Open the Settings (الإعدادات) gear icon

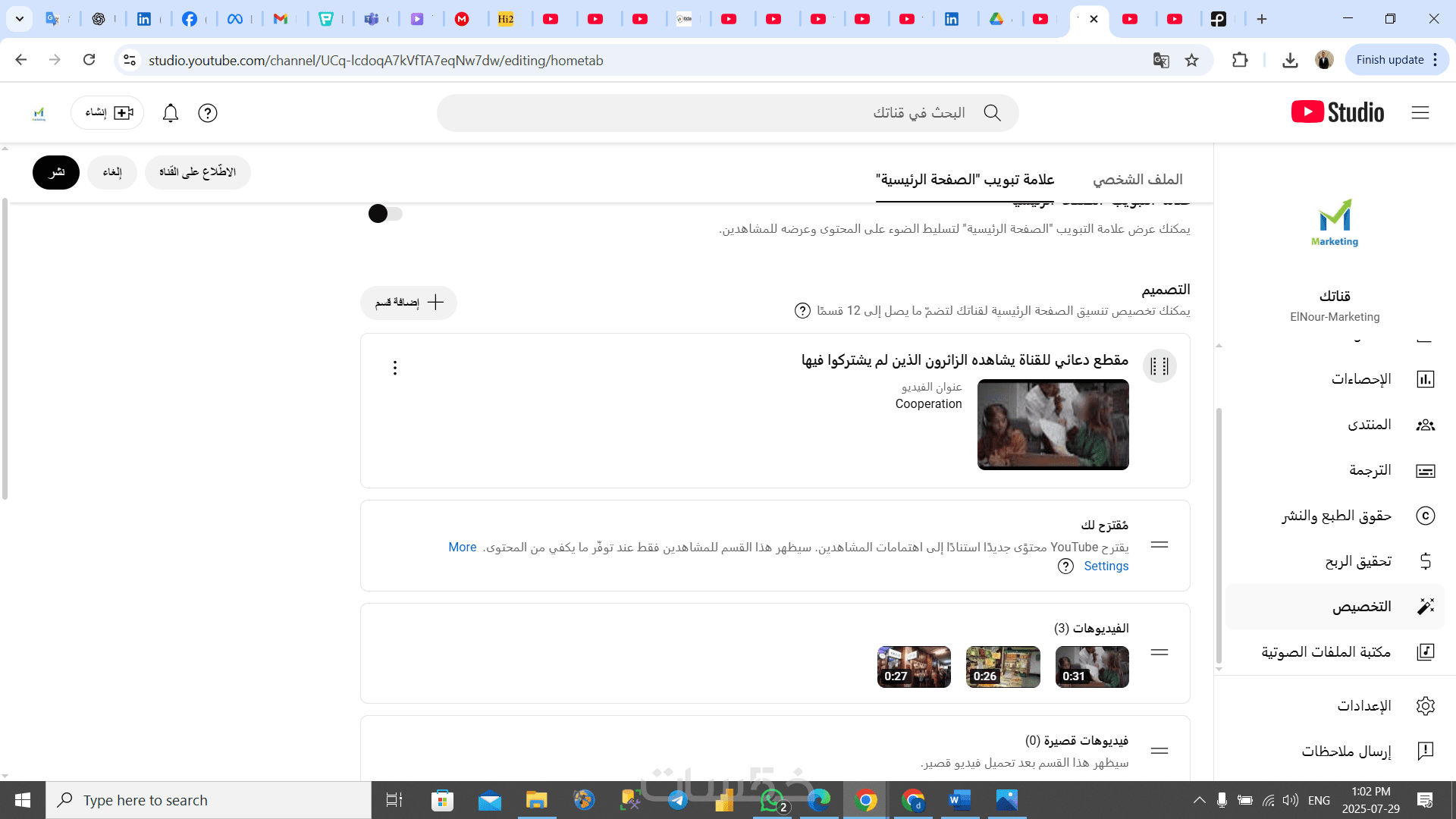tap(1425, 706)
